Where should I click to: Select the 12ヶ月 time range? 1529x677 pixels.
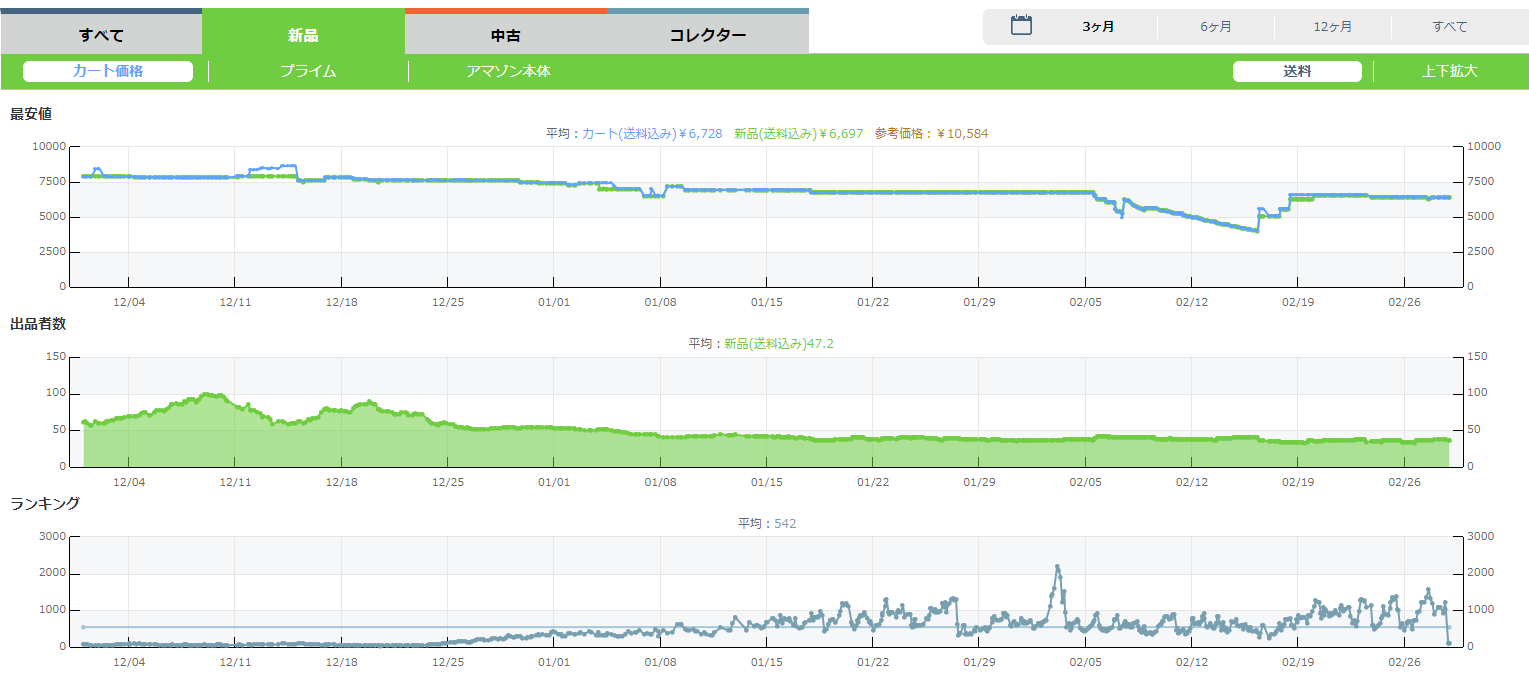pyautogui.click(x=1333, y=27)
